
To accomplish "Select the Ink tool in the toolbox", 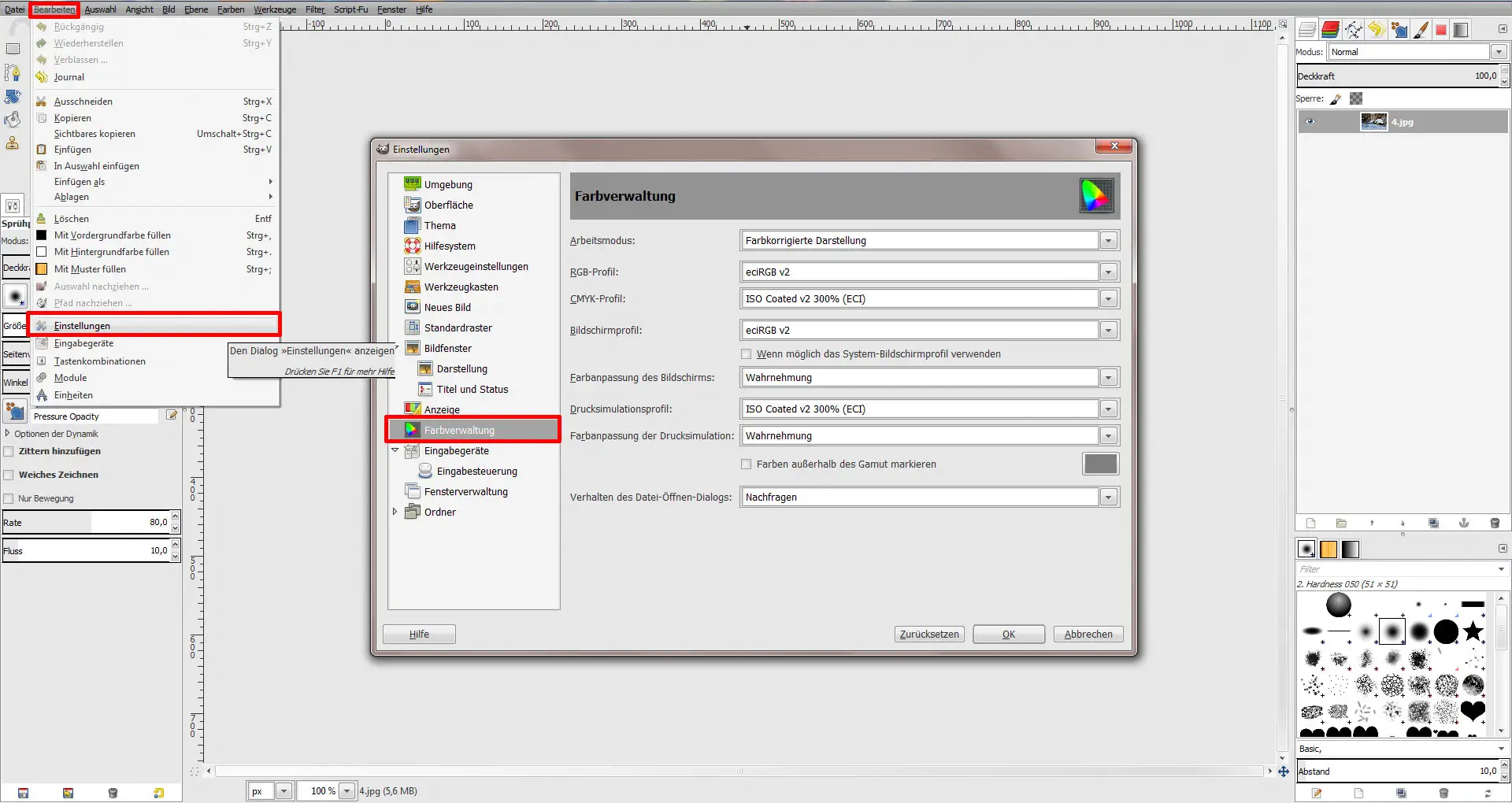I will click(13, 72).
